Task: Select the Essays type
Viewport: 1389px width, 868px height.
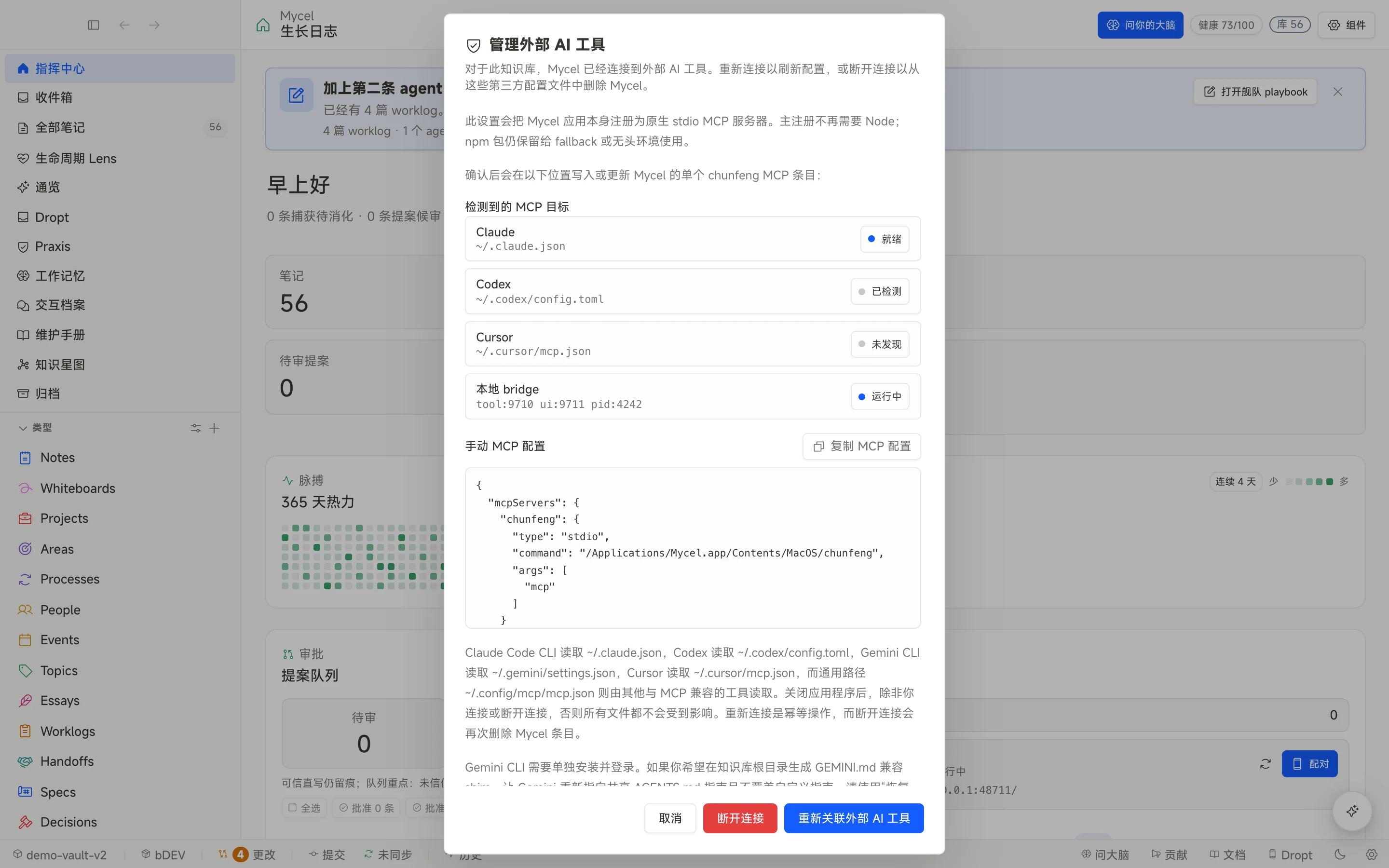Action: click(x=120, y=700)
